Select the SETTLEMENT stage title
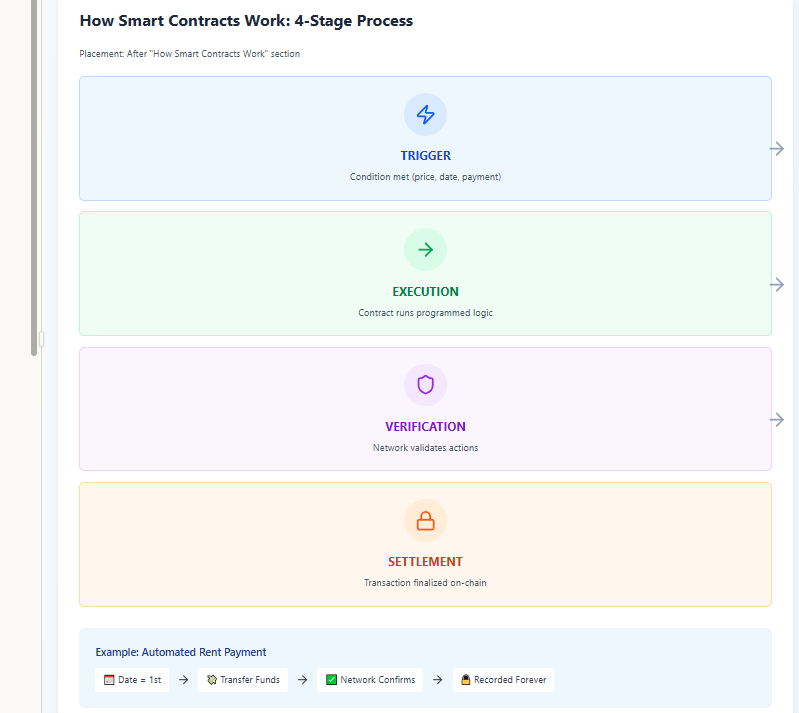The height and width of the screenshot is (713, 799). click(425, 562)
